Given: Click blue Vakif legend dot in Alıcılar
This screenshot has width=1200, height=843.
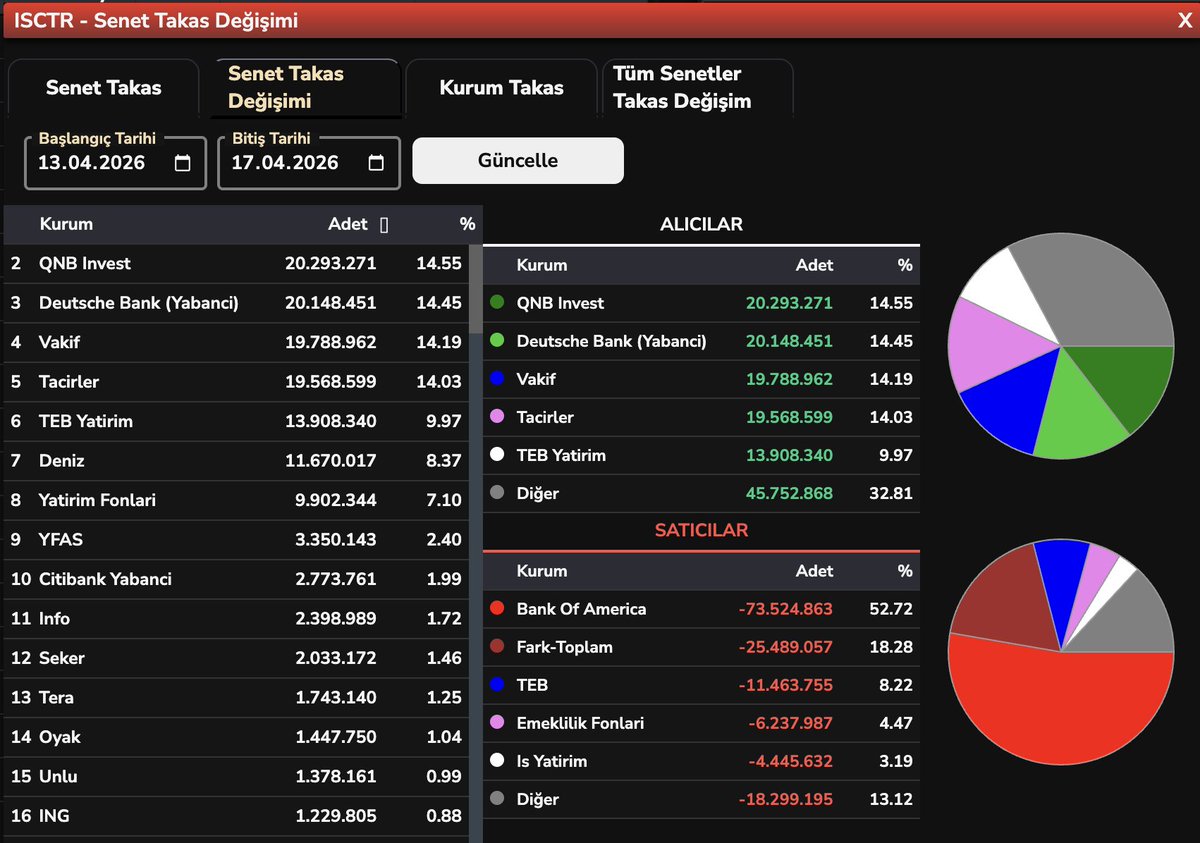Looking at the screenshot, I should point(497,378).
